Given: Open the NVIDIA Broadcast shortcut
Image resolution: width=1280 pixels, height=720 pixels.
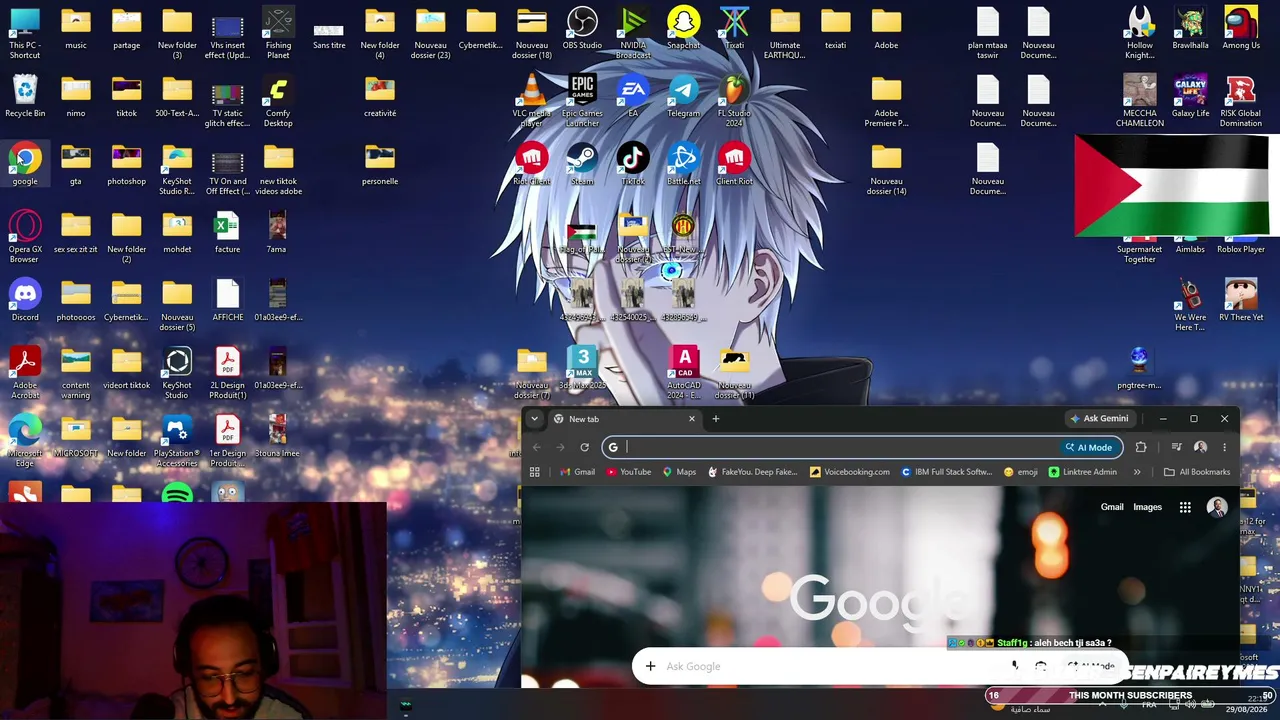Looking at the screenshot, I should pyautogui.click(x=633, y=33).
